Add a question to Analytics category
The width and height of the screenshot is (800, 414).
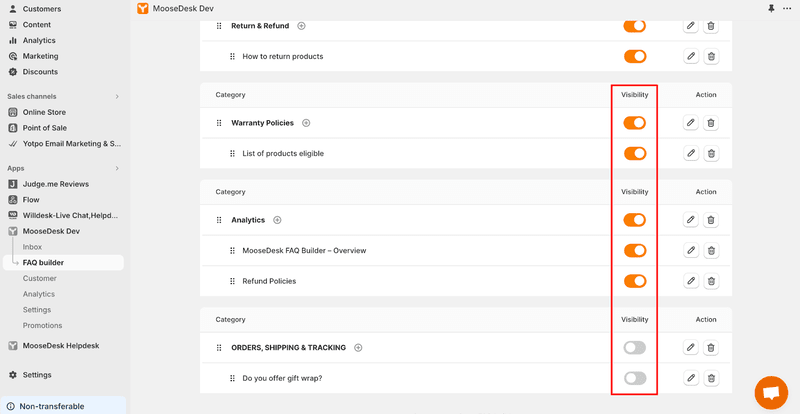pos(277,220)
